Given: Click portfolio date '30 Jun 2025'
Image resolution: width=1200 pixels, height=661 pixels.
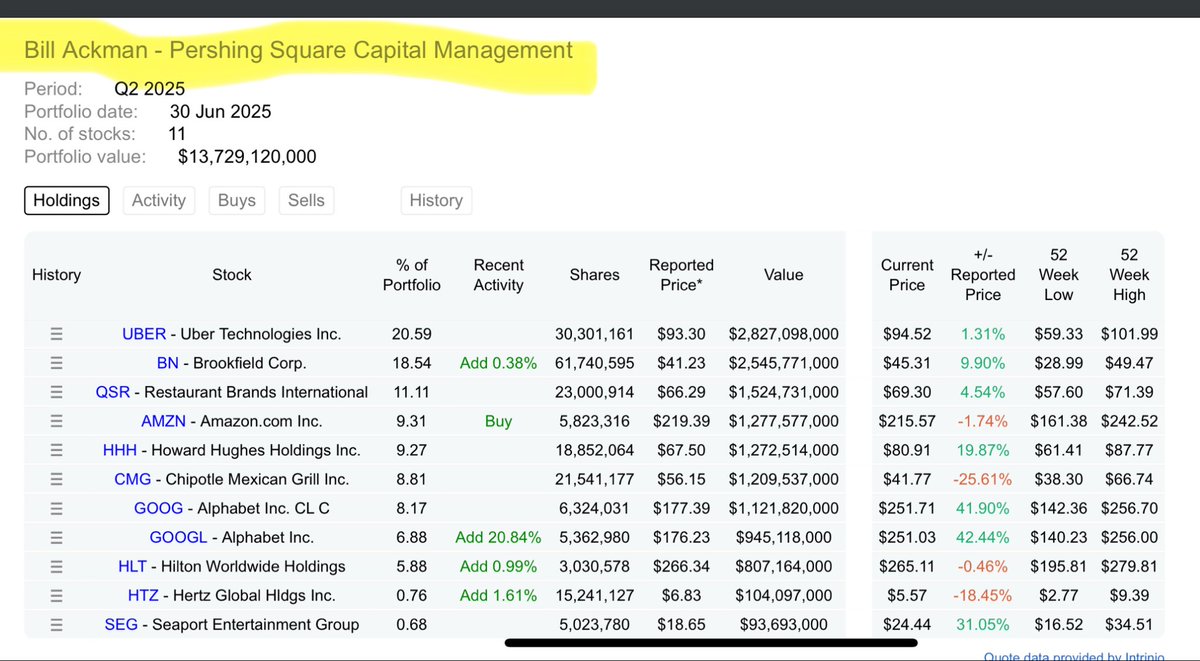Looking at the screenshot, I should click(220, 112).
